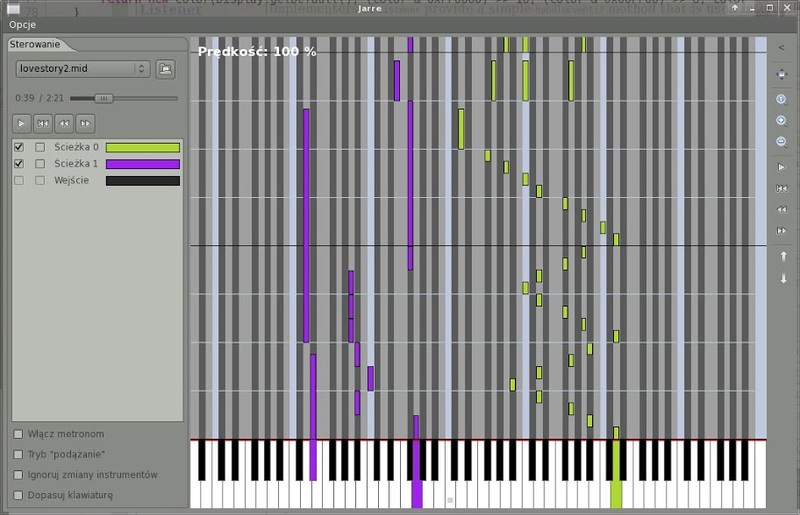The width and height of the screenshot is (800, 515).
Task: Click the playback position slider handle
Action: [104, 99]
